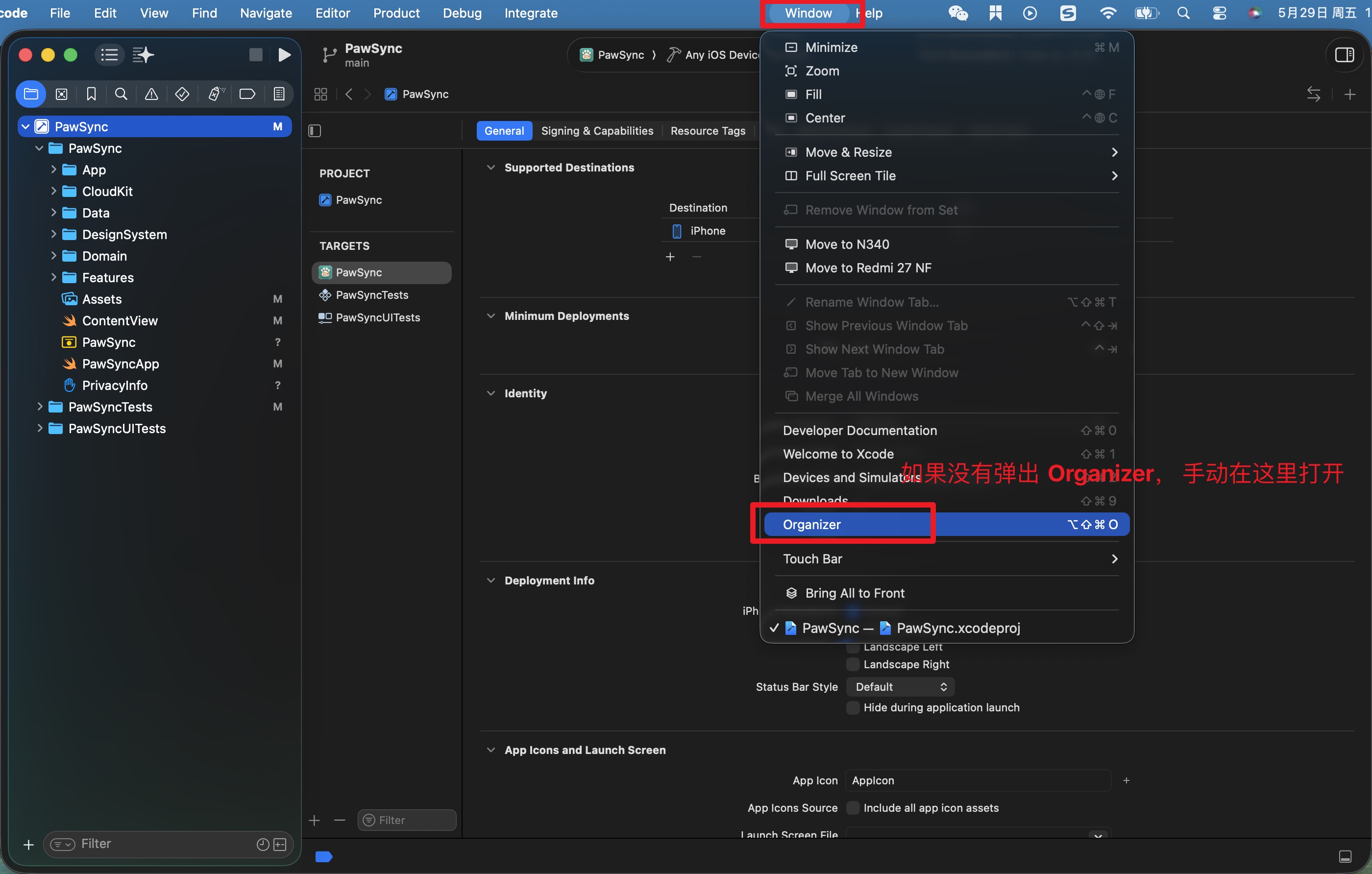
Task: Open WeChat in the menu bar
Action: pos(958,13)
